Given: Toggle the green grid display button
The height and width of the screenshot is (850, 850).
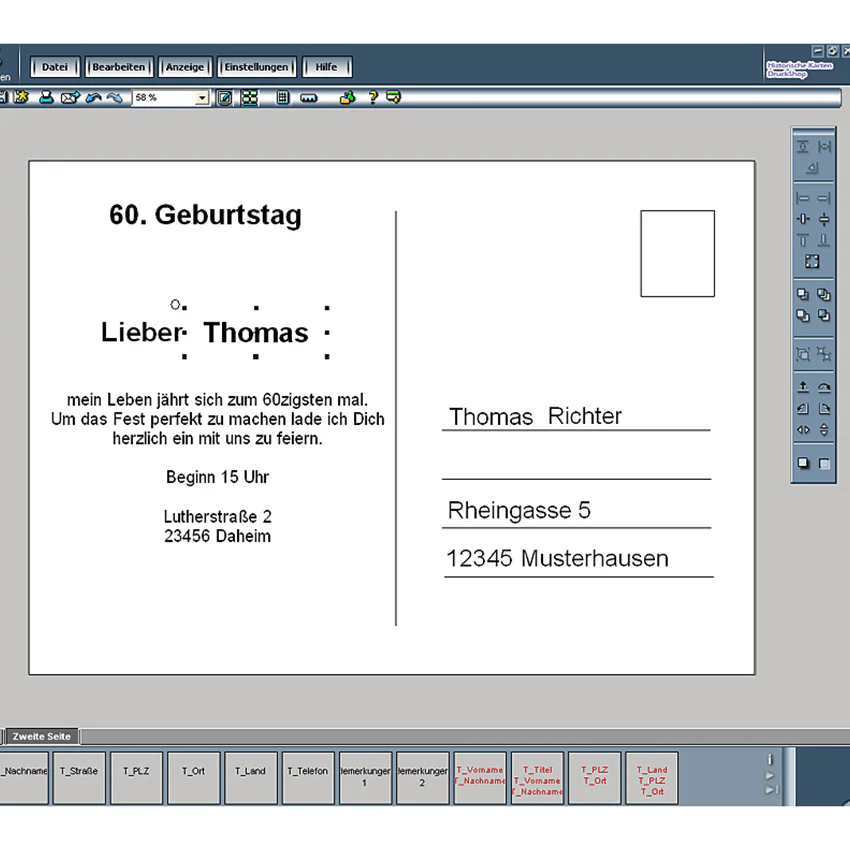Looking at the screenshot, I should [249, 98].
